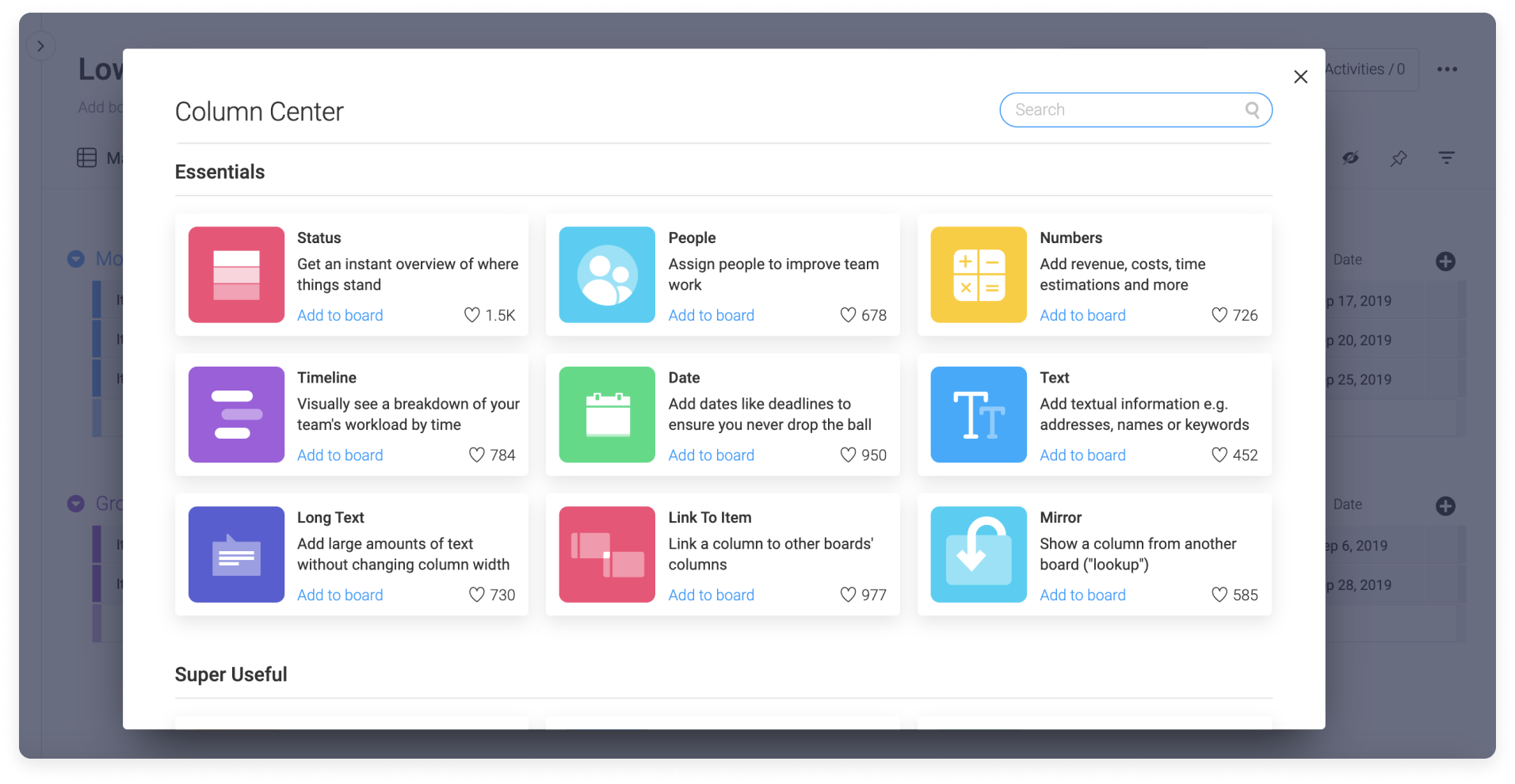Image resolution: width=1515 pixels, height=784 pixels.
Task: Like the Status column heart
Action: [472, 315]
